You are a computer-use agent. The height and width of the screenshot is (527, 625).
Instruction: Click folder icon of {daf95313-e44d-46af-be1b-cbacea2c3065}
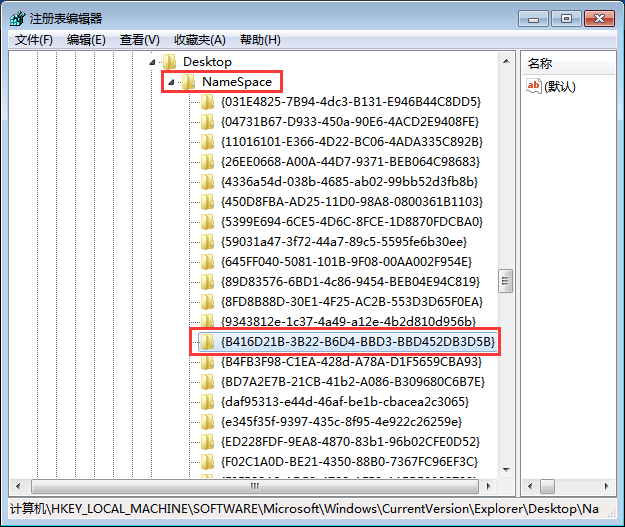207,402
